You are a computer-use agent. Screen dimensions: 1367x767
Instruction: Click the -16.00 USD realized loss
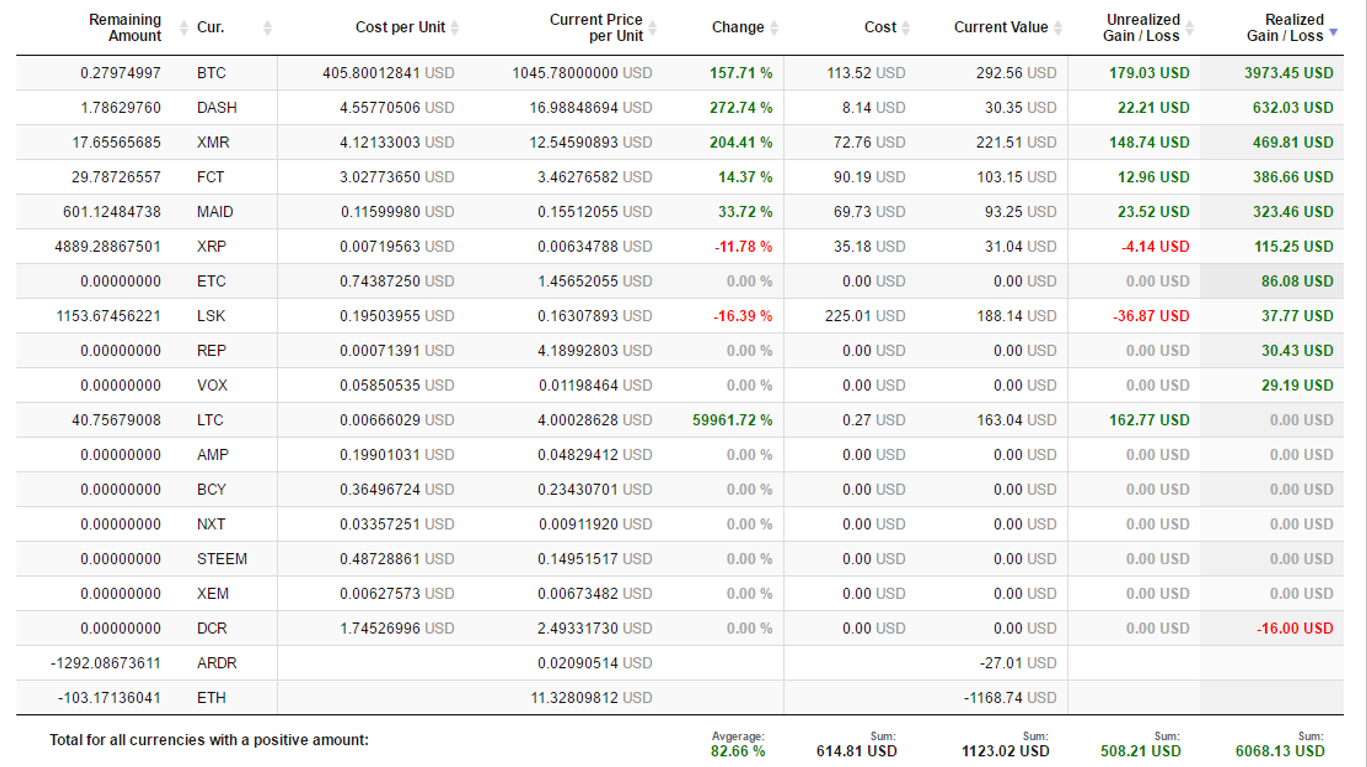(x=1295, y=628)
